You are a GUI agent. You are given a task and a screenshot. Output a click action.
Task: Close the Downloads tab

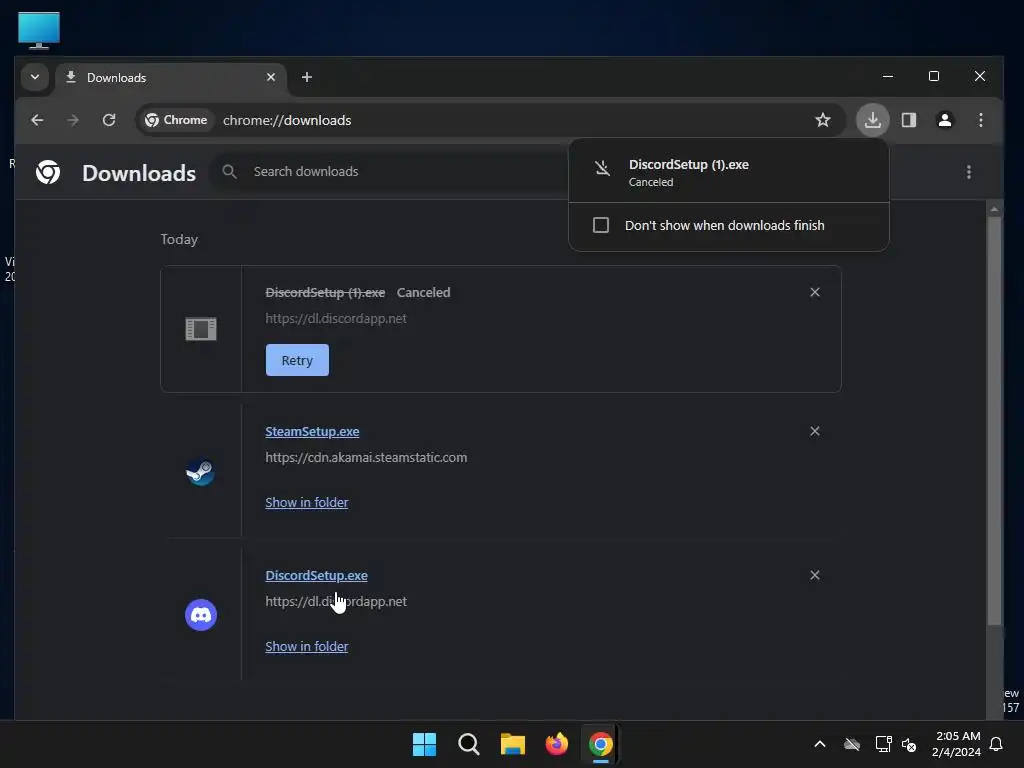point(270,77)
